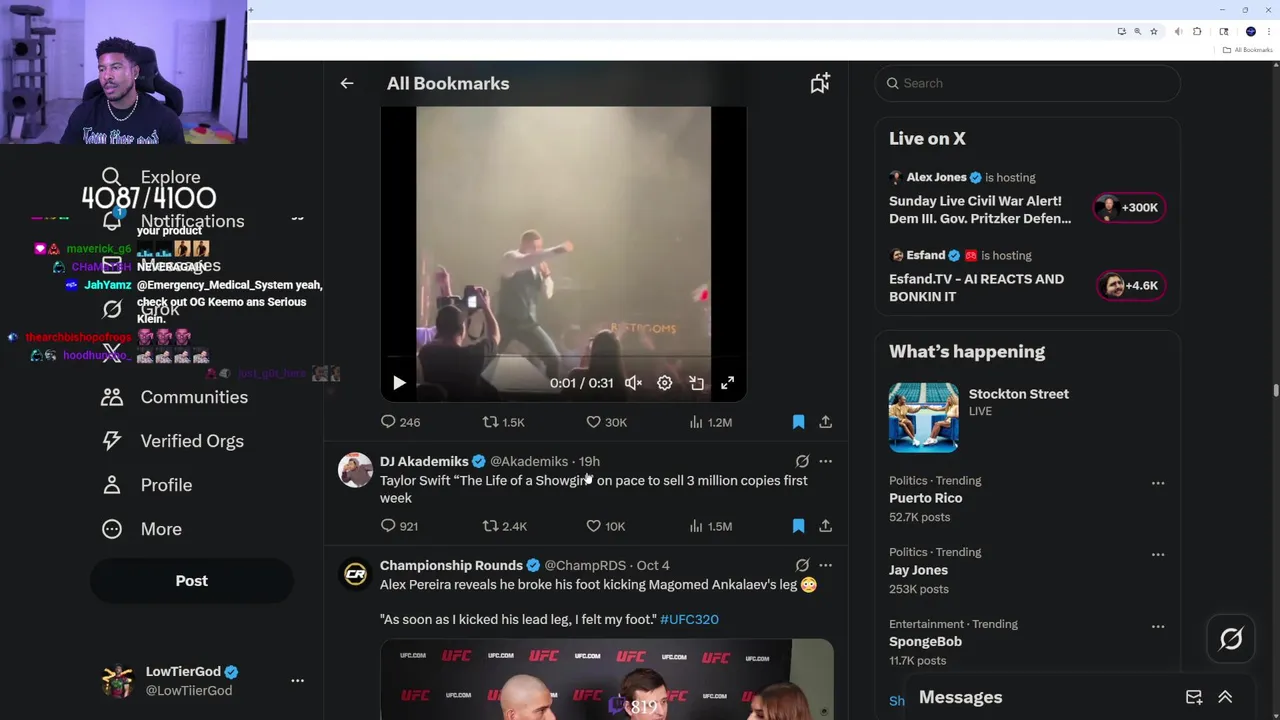Image resolution: width=1280 pixels, height=720 pixels.
Task: Open more options for SpongeBob trend
Action: tap(1157, 627)
